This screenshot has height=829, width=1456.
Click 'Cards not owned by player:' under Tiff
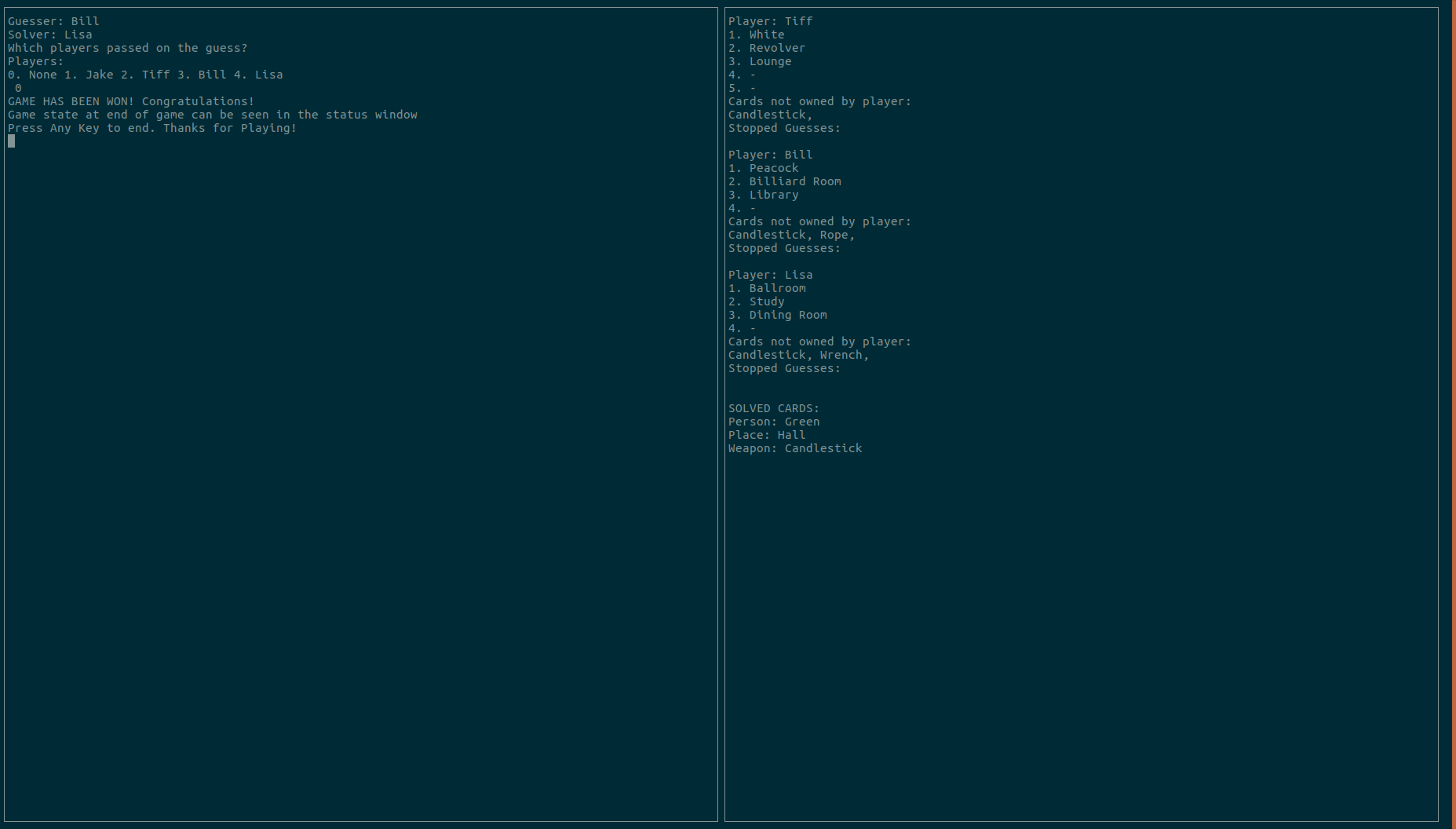click(819, 101)
